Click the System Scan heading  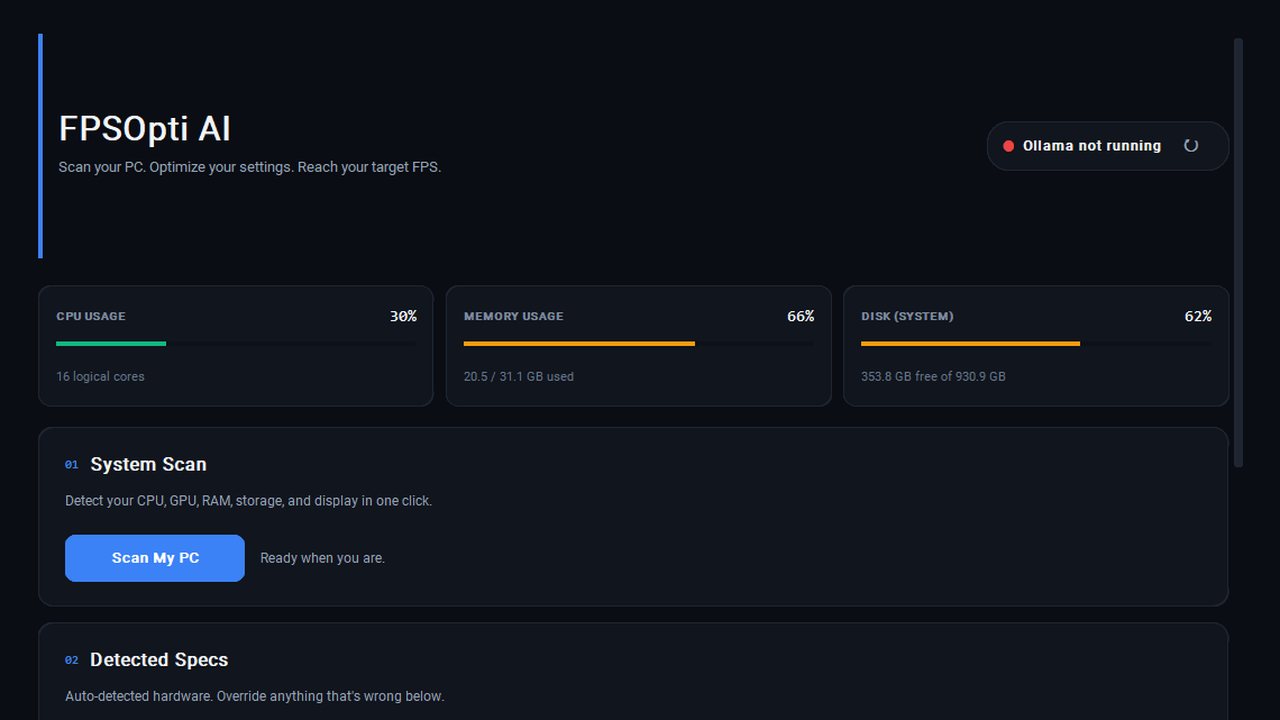148,464
